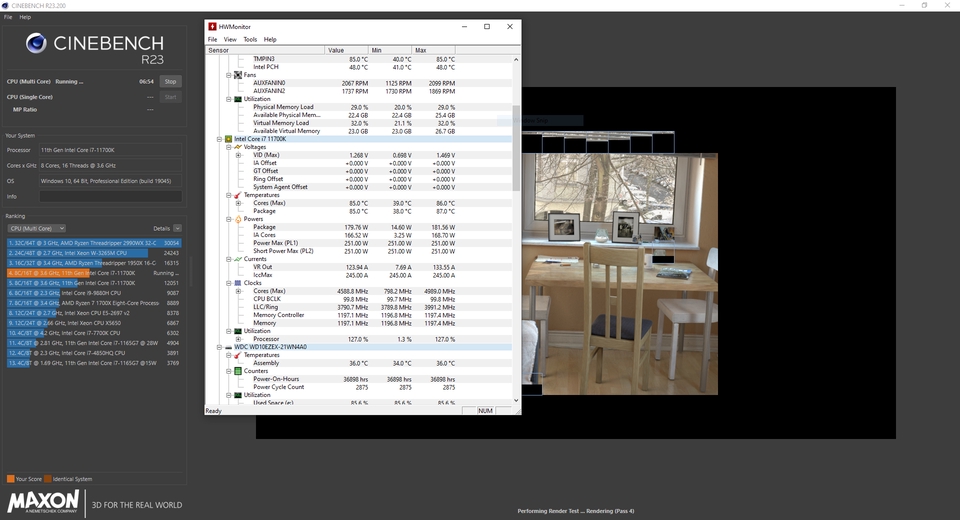Screen dimensions: 960x520
Task: Expand the Cores (Max) clocks node
Action: coord(239,291)
